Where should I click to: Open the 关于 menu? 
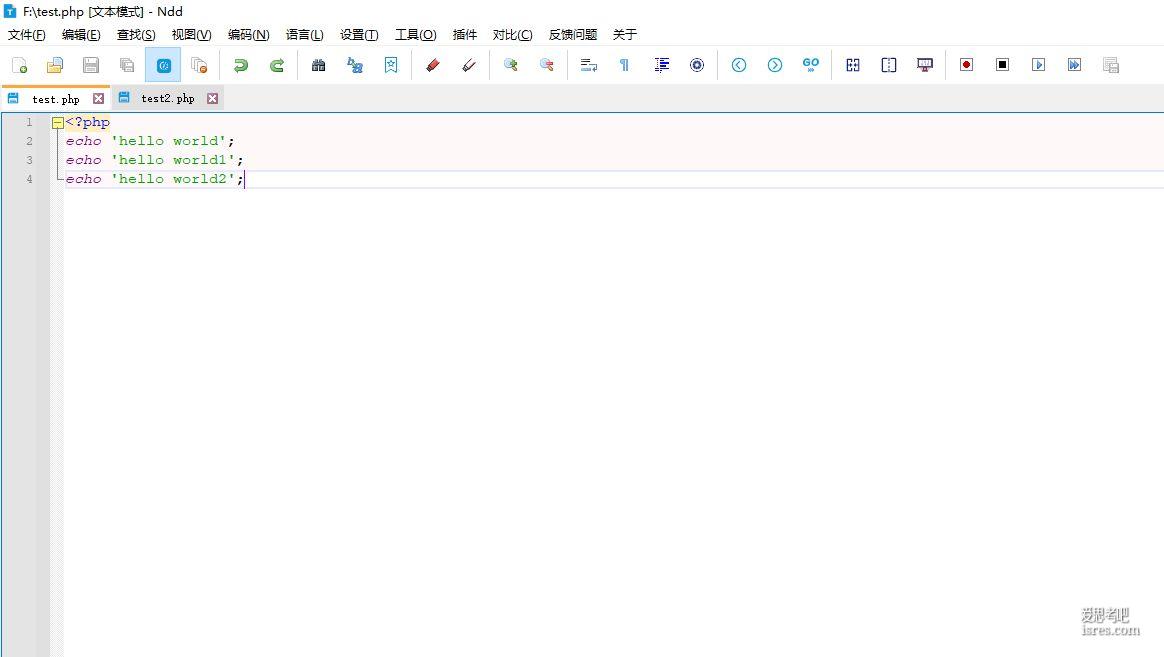[624, 35]
